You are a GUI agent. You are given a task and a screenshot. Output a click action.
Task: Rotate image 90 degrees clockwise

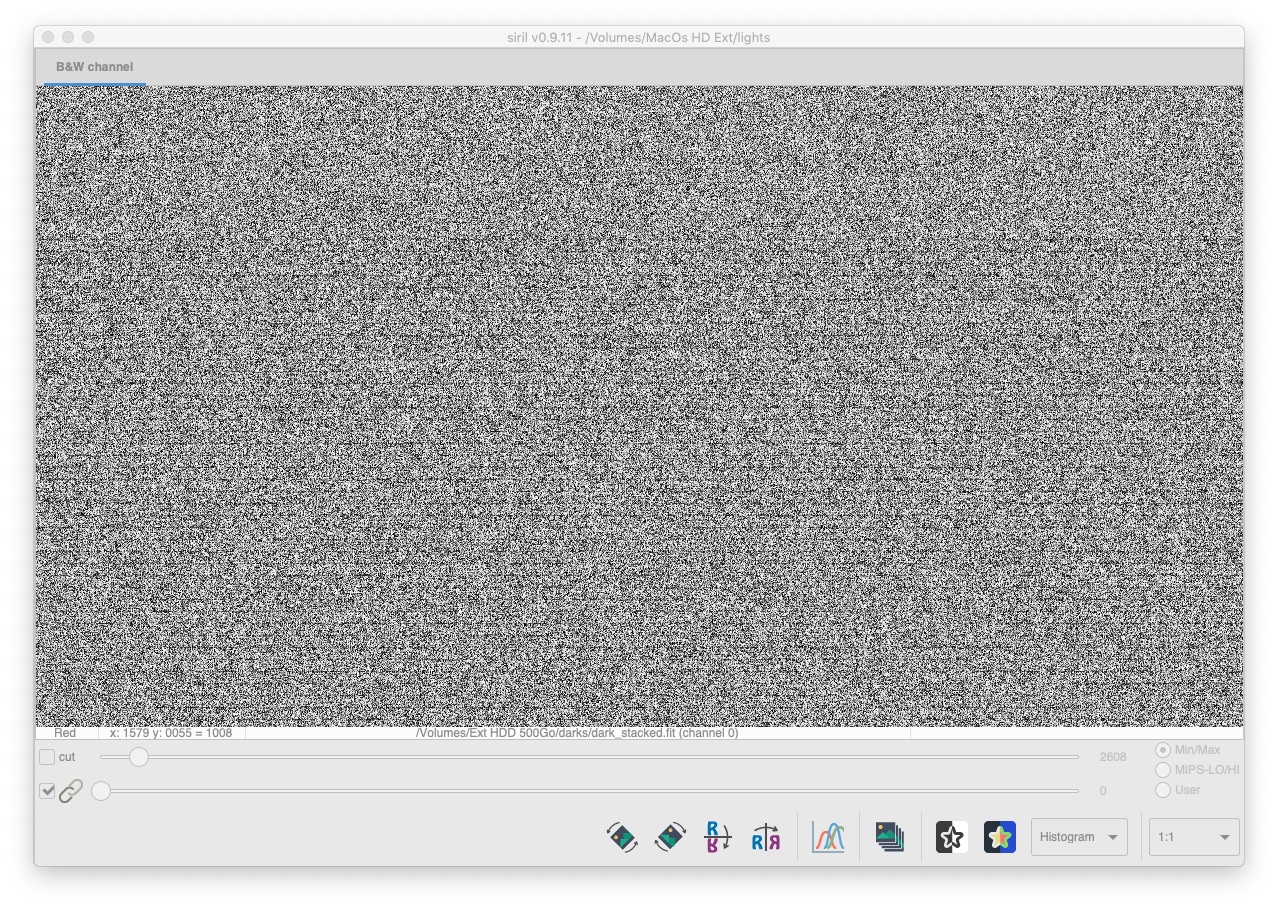click(x=670, y=837)
